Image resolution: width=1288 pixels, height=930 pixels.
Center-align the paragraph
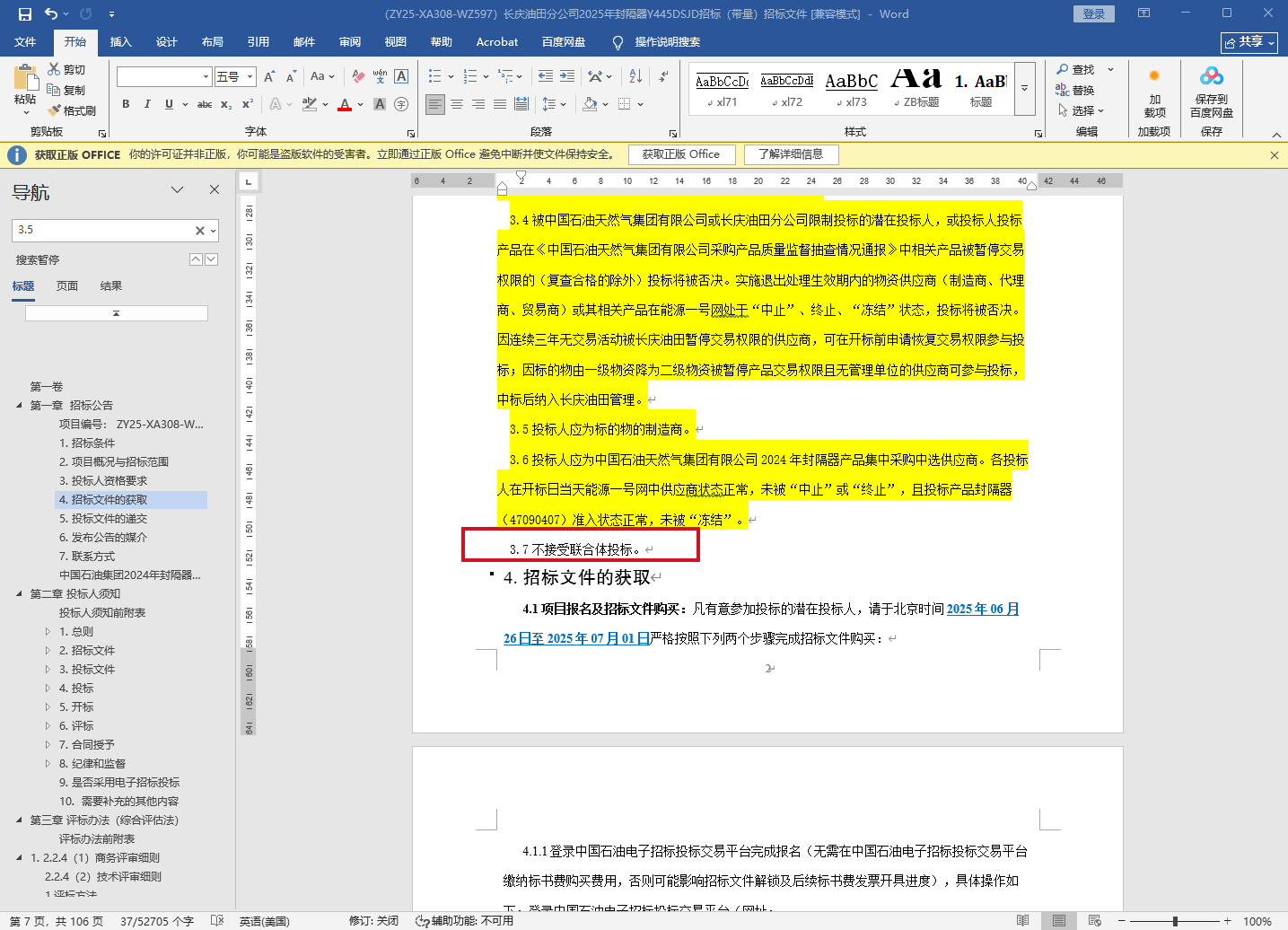tap(457, 104)
